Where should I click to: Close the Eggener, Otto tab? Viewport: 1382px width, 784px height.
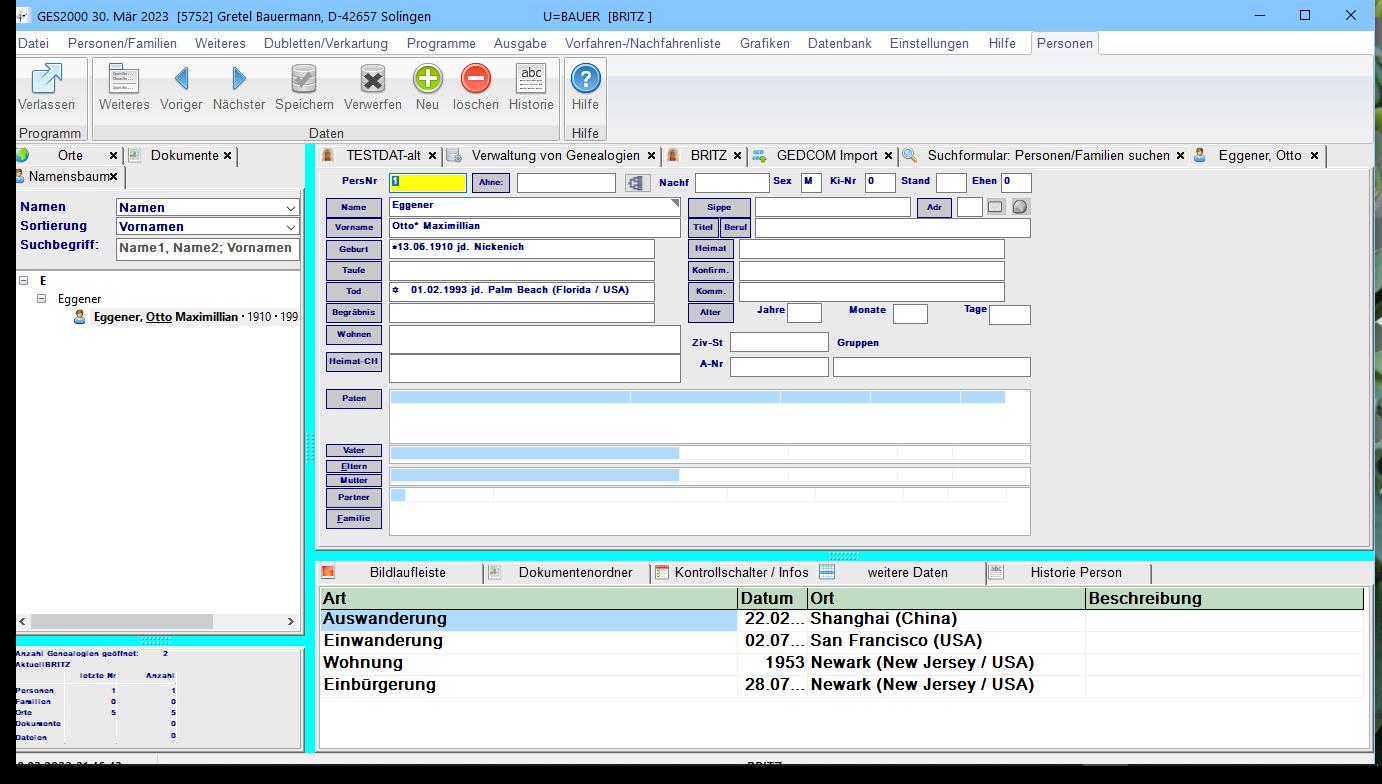[x=1314, y=156]
